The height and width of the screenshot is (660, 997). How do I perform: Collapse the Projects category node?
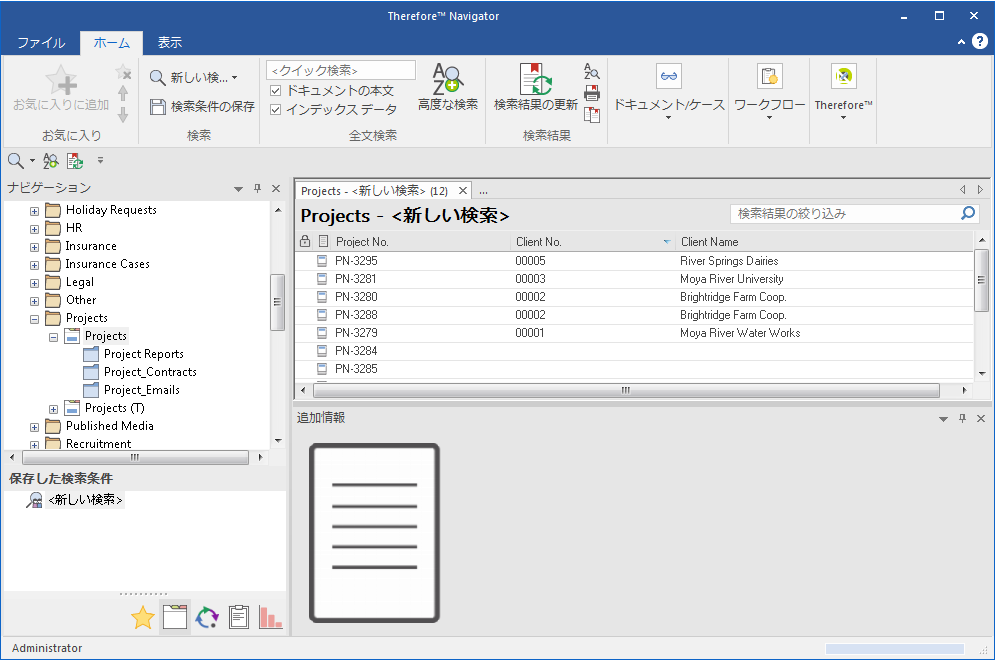pos(53,337)
